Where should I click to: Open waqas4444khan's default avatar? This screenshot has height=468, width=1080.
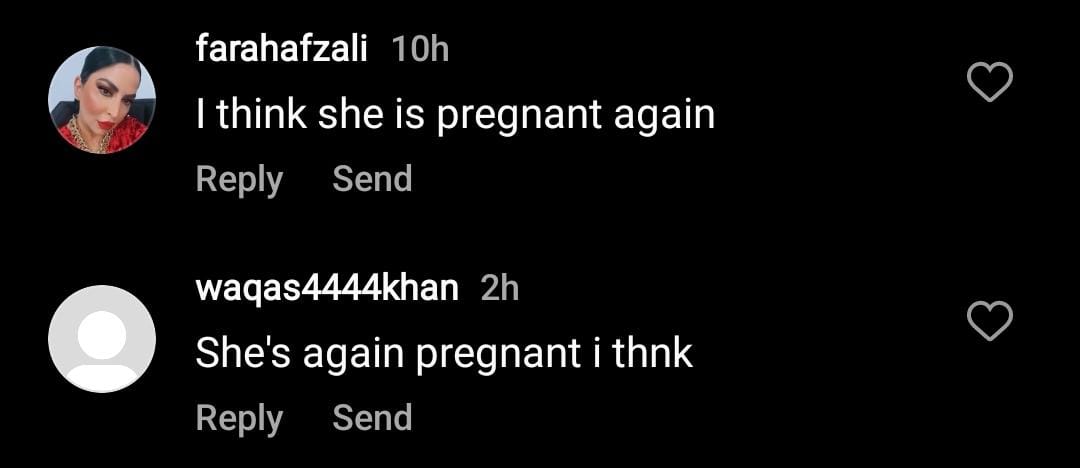coord(102,339)
